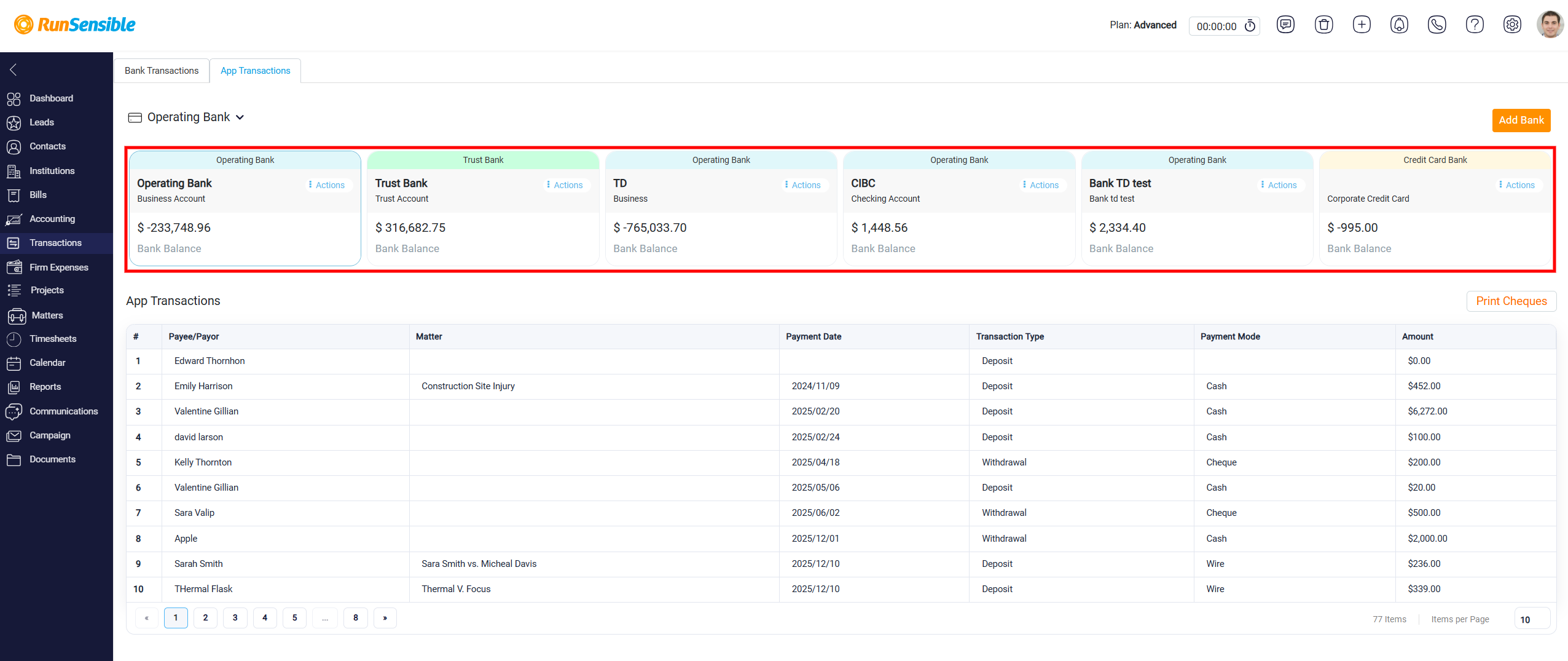This screenshot has width=1568, height=661.
Task: Collapse the sidebar with back arrow
Action: (13, 69)
